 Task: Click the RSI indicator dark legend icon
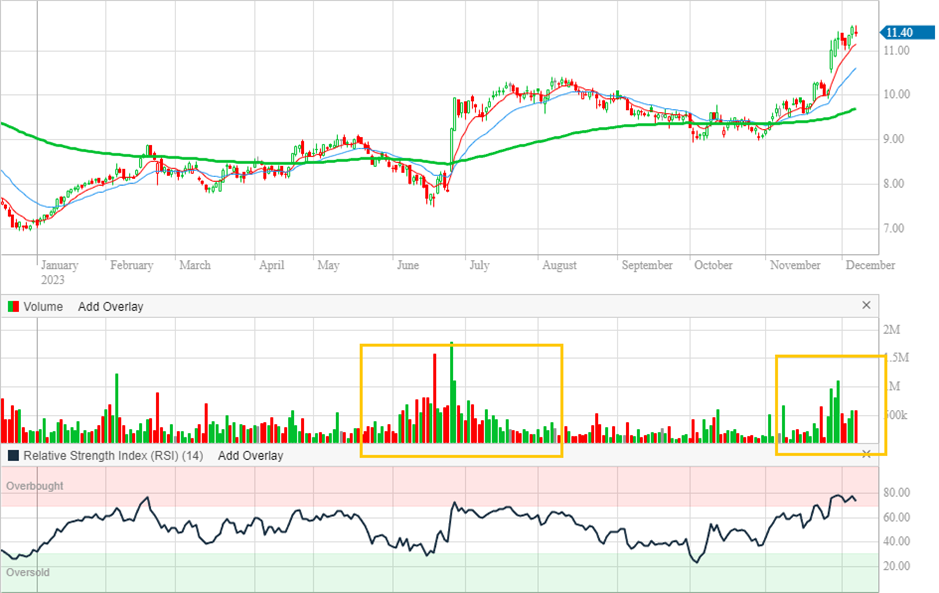(x=12, y=456)
